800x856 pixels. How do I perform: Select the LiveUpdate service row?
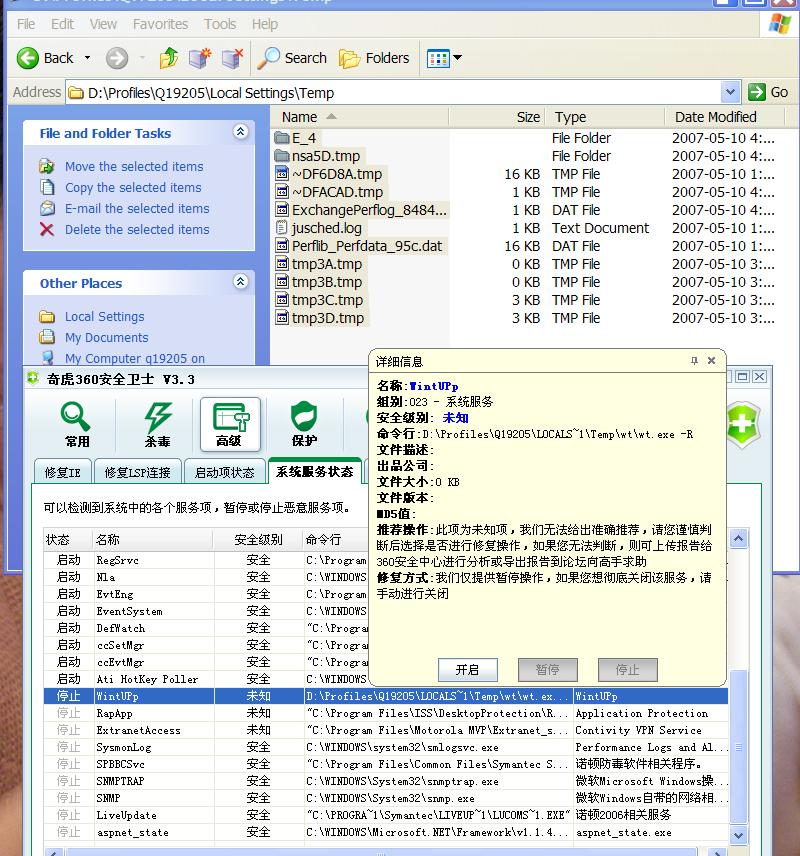pos(386,815)
